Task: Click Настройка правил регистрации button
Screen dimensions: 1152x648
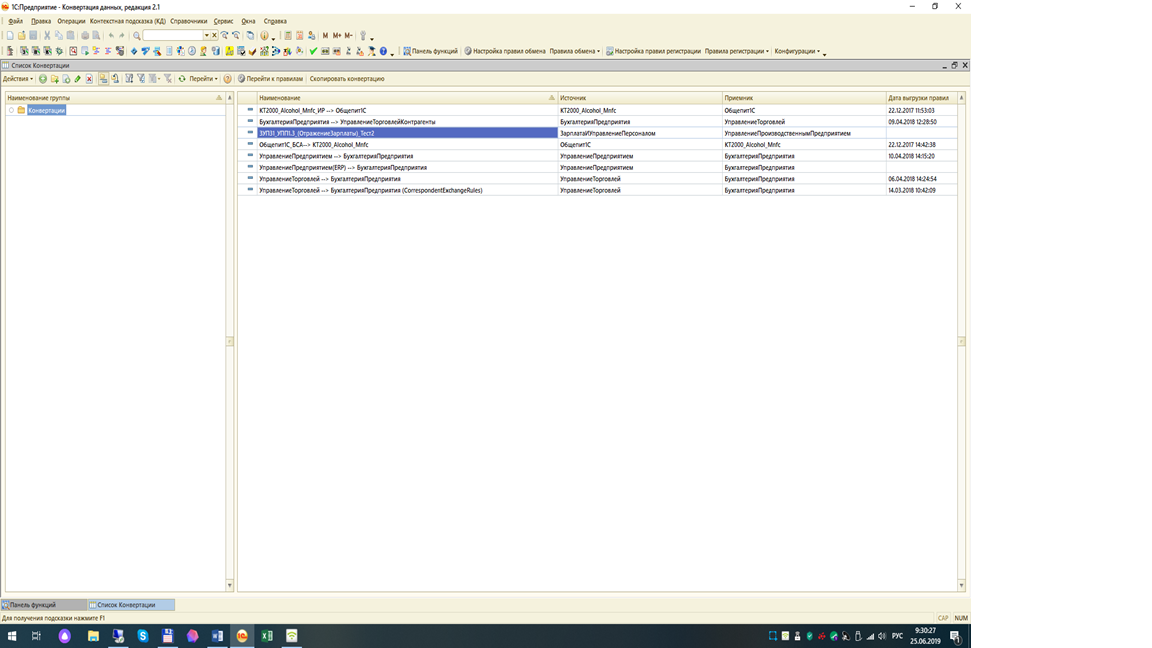Action: 653,51
